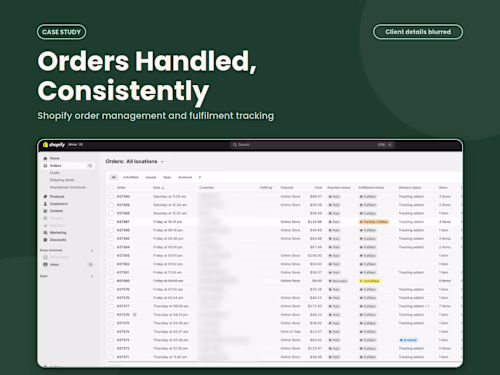This screenshot has height=375, width=500.
Task: Switch to the All orders tab
Action: [x=114, y=177]
